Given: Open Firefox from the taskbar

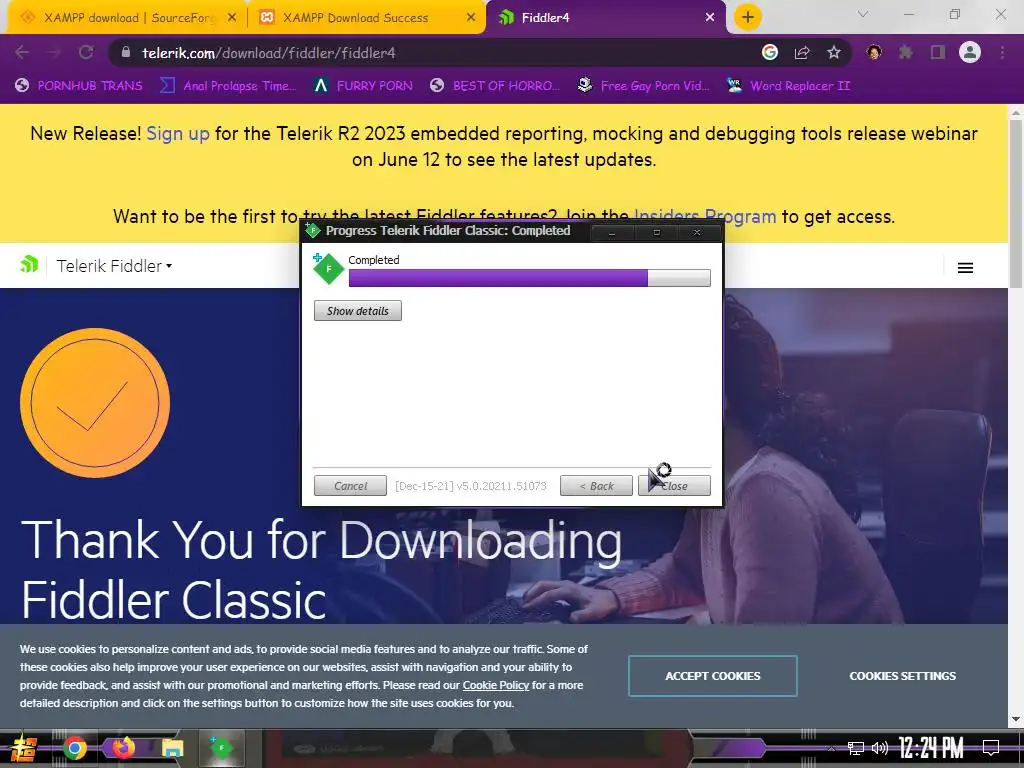Looking at the screenshot, I should (x=123, y=748).
